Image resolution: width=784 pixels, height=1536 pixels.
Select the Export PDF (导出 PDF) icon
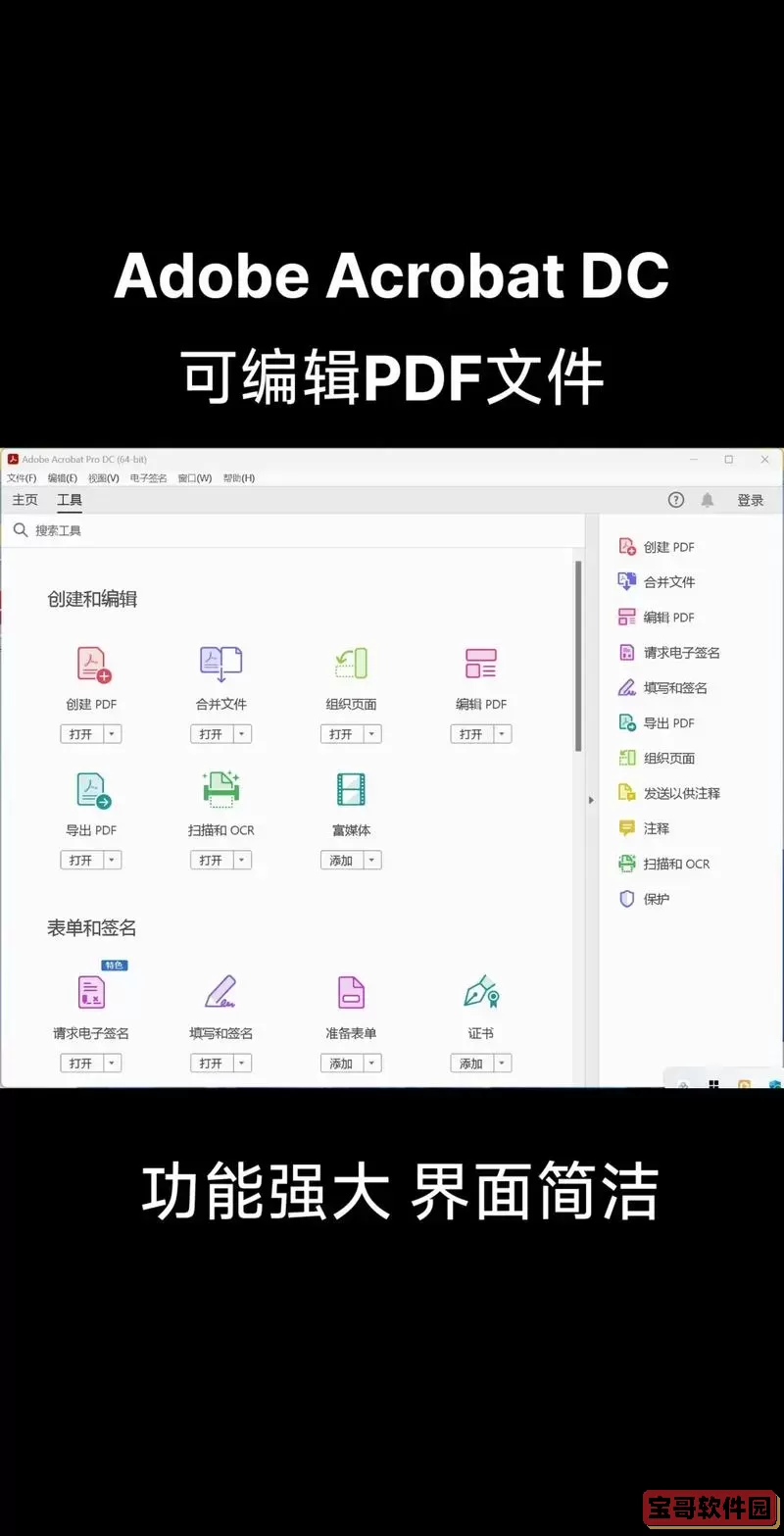[x=92, y=790]
